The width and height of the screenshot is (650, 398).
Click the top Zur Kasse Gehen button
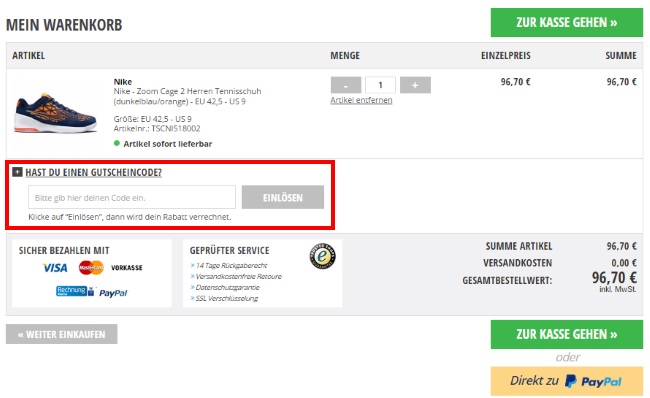tap(567, 22)
